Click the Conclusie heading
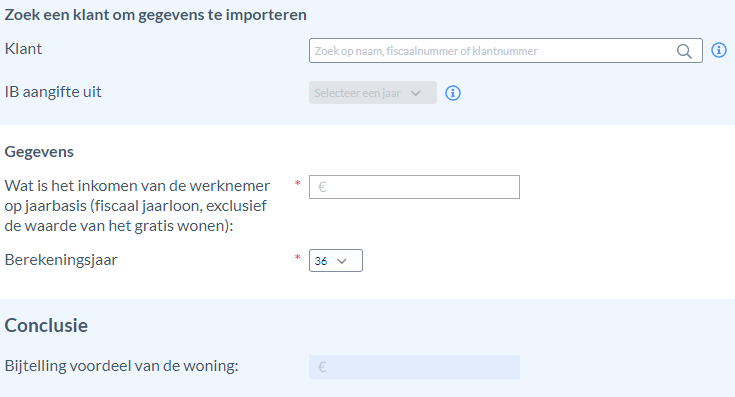735x397 pixels. pyautogui.click(x=46, y=325)
